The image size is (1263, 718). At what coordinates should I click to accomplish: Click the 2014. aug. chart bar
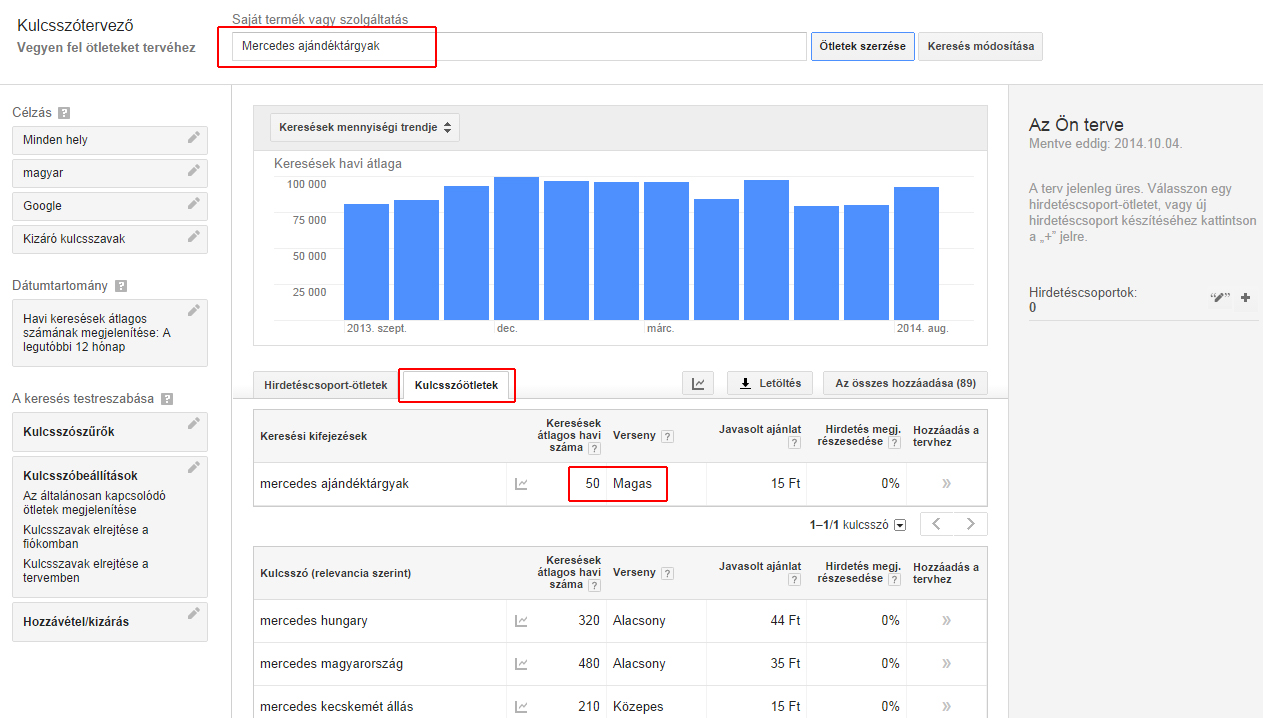tap(916, 253)
